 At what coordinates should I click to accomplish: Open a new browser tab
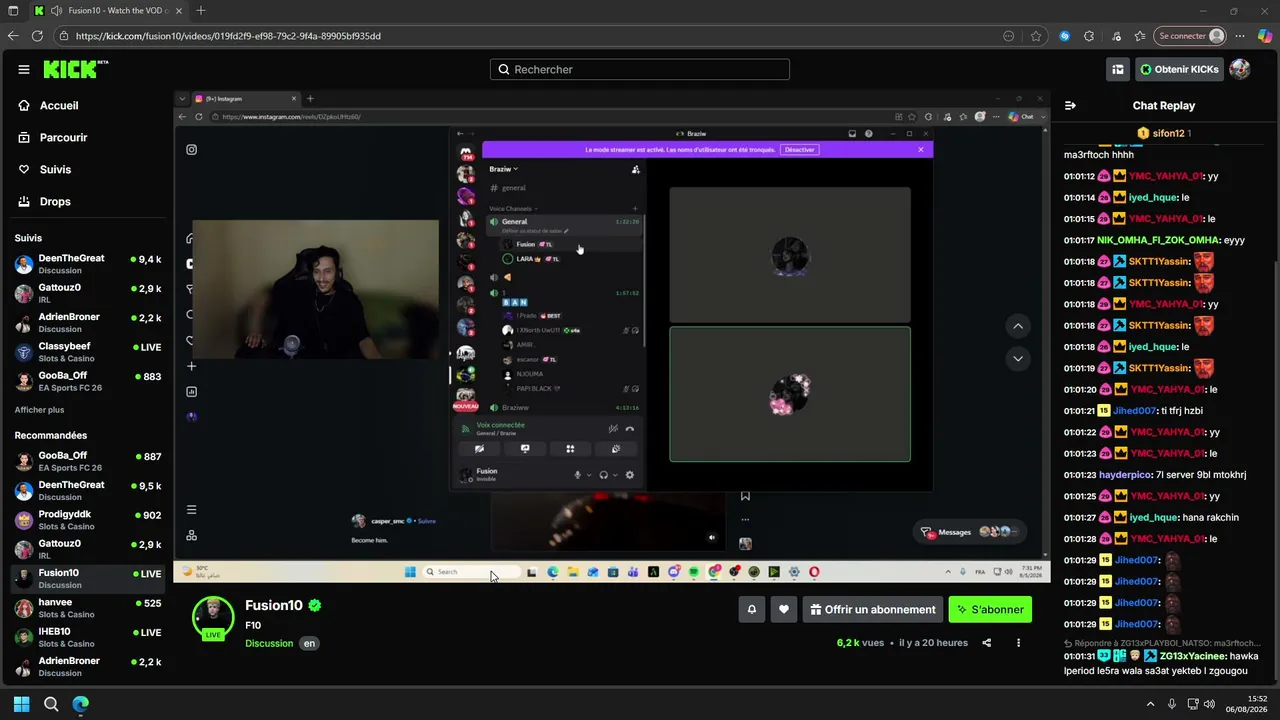click(x=201, y=11)
